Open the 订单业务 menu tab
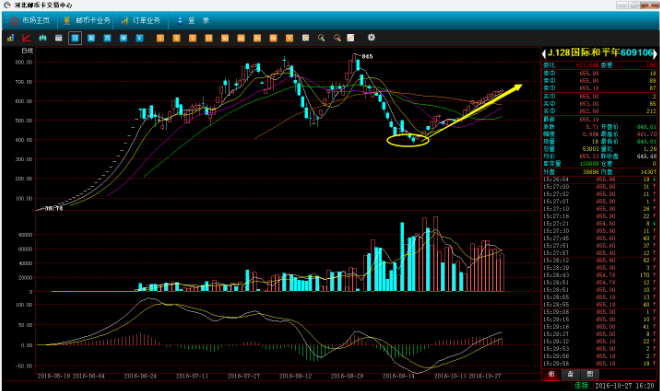Screen dimensions: 660x391 pyautogui.click(x=141, y=20)
